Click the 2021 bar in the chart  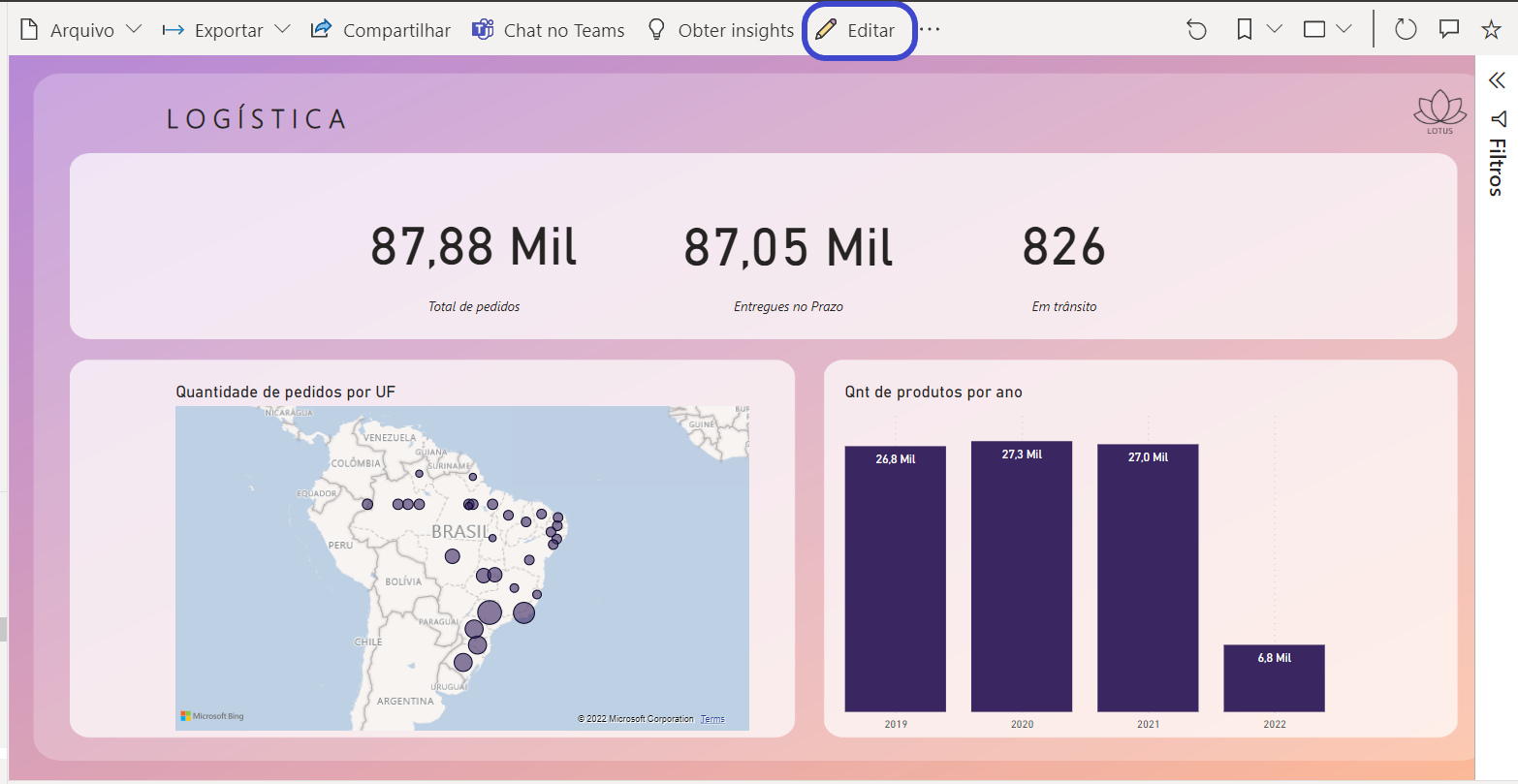pos(1148,578)
